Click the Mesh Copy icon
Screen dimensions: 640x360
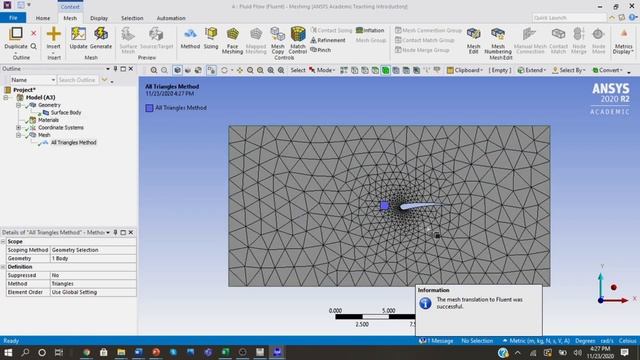[x=278, y=33]
